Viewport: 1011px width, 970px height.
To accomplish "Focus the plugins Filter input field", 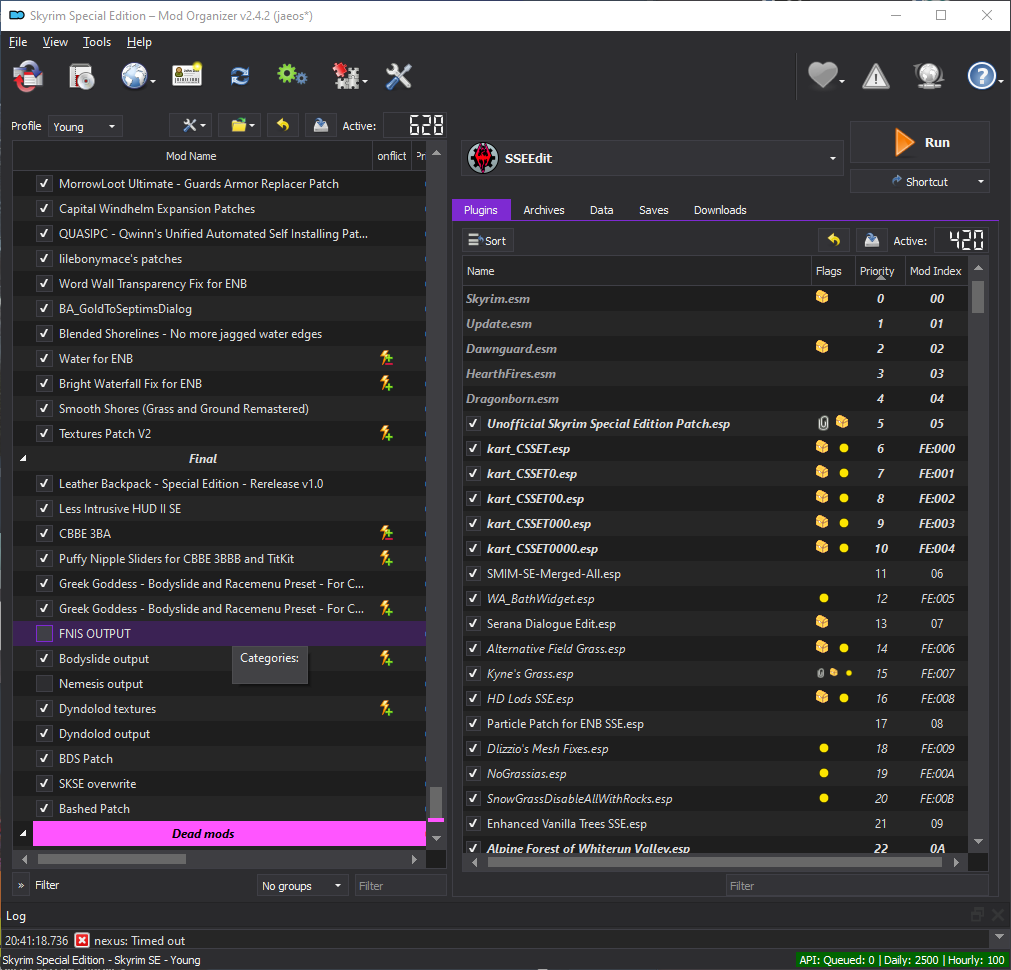I will 856,886.
